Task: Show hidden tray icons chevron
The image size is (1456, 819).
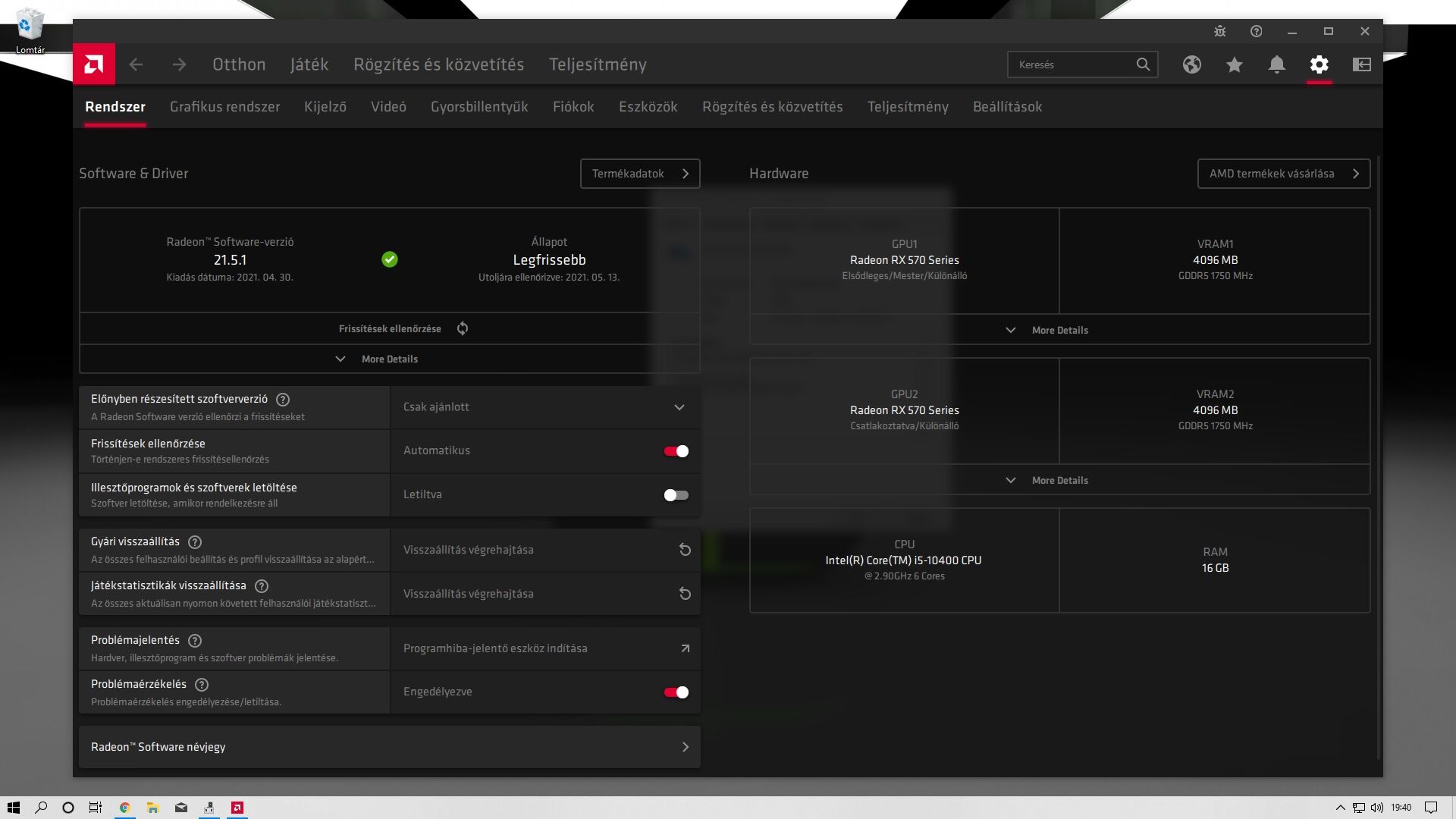Action: pos(1340,808)
